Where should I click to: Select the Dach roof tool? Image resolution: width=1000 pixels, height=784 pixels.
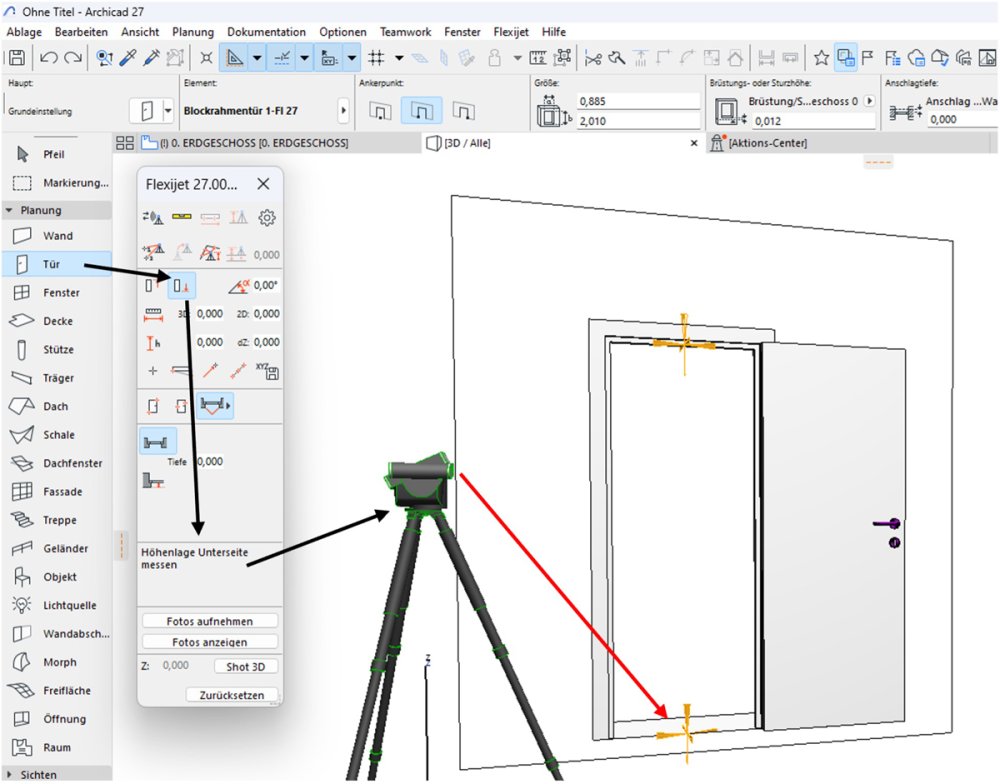point(56,406)
